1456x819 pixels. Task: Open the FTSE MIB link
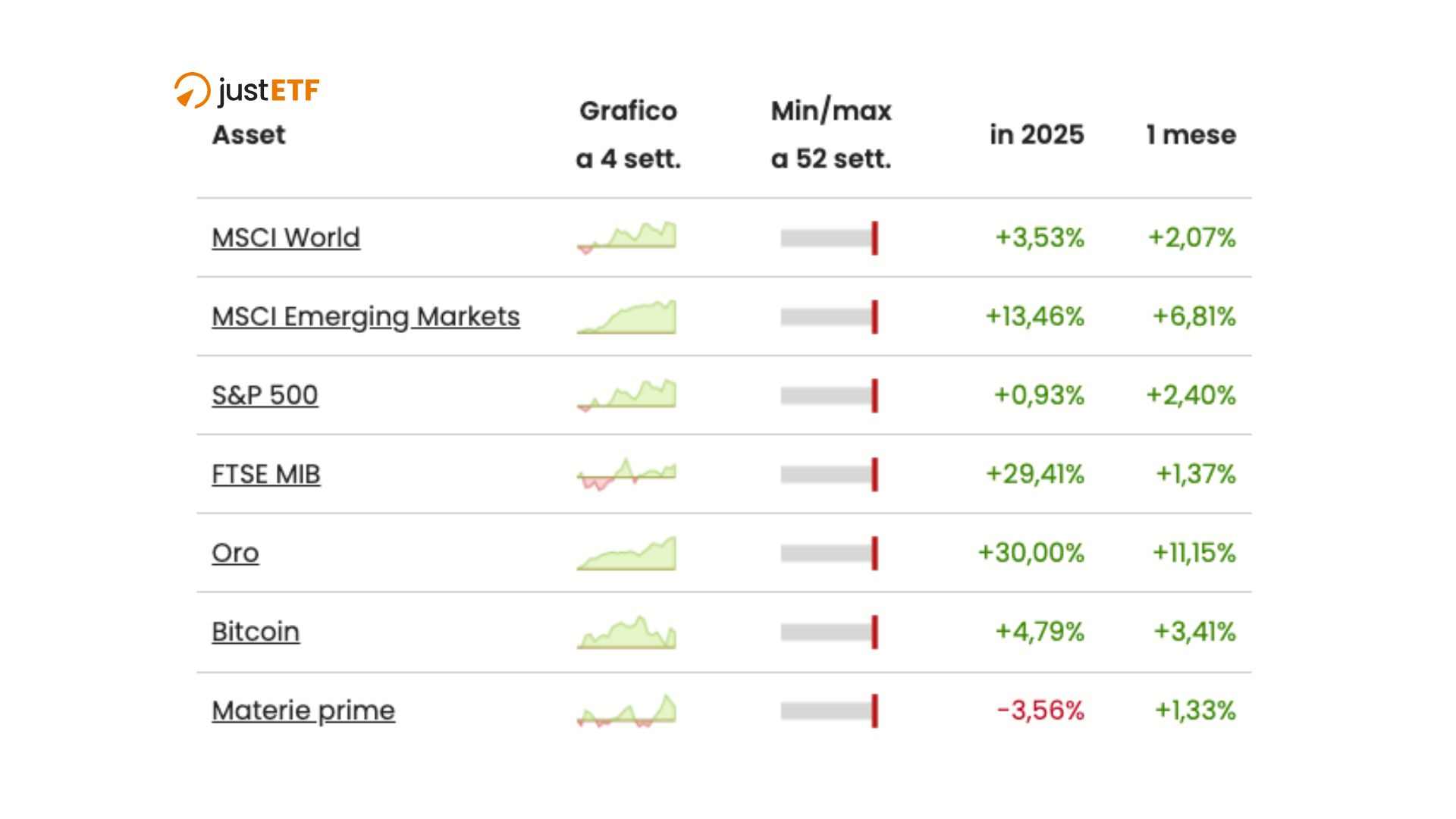266,475
